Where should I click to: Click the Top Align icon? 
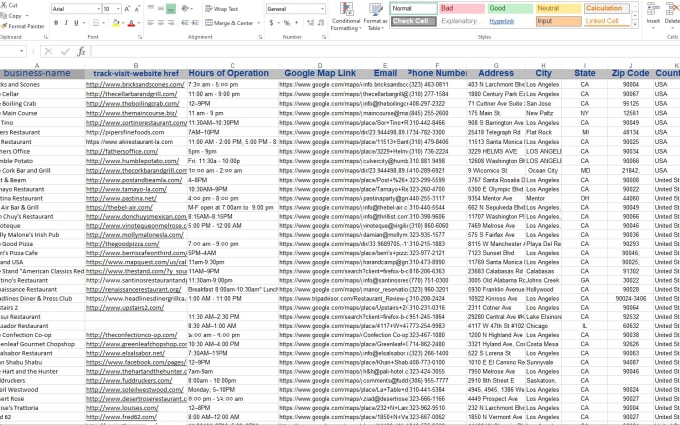click(x=151, y=9)
